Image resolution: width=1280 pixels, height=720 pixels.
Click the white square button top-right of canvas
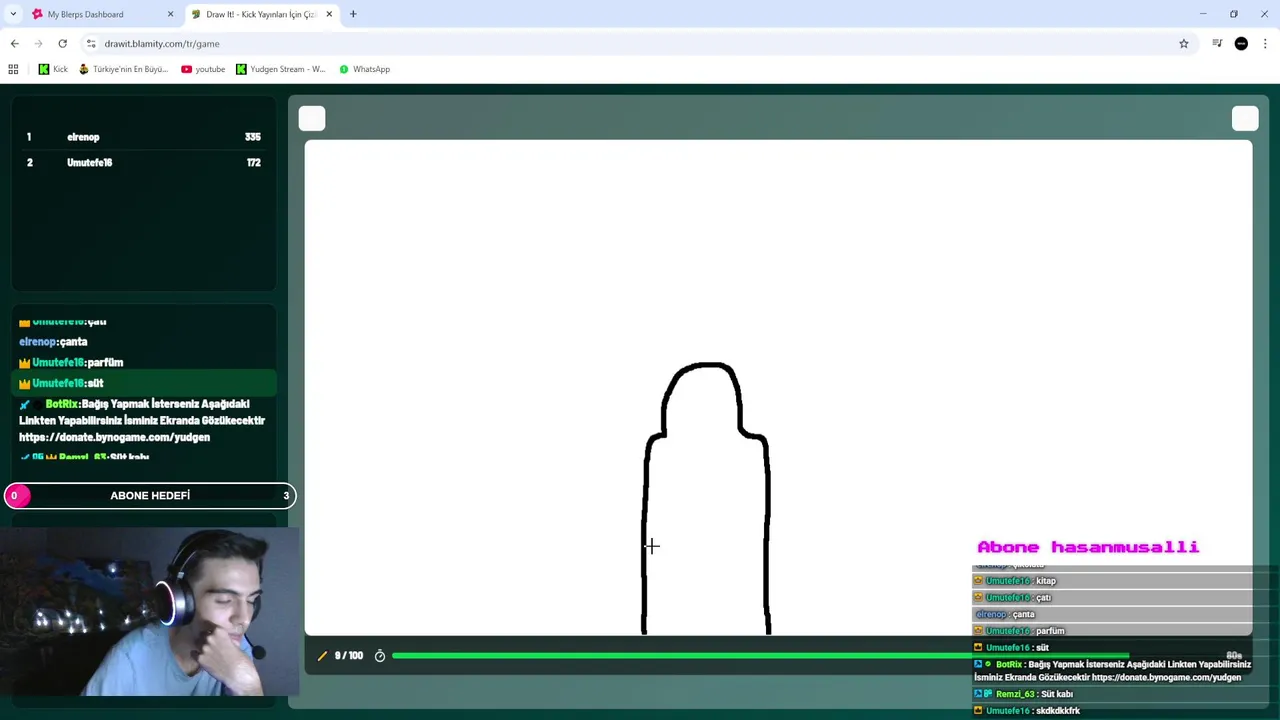tap(1245, 119)
